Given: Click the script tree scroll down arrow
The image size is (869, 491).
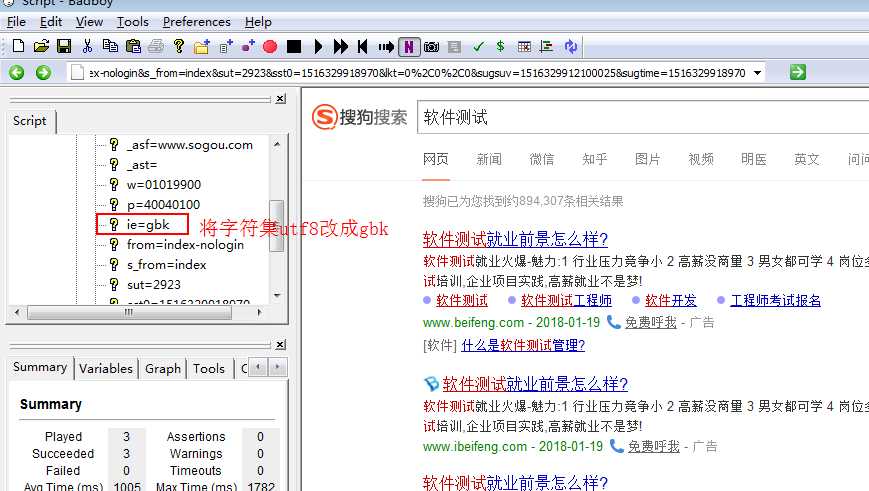Looking at the screenshot, I should tap(277, 295).
